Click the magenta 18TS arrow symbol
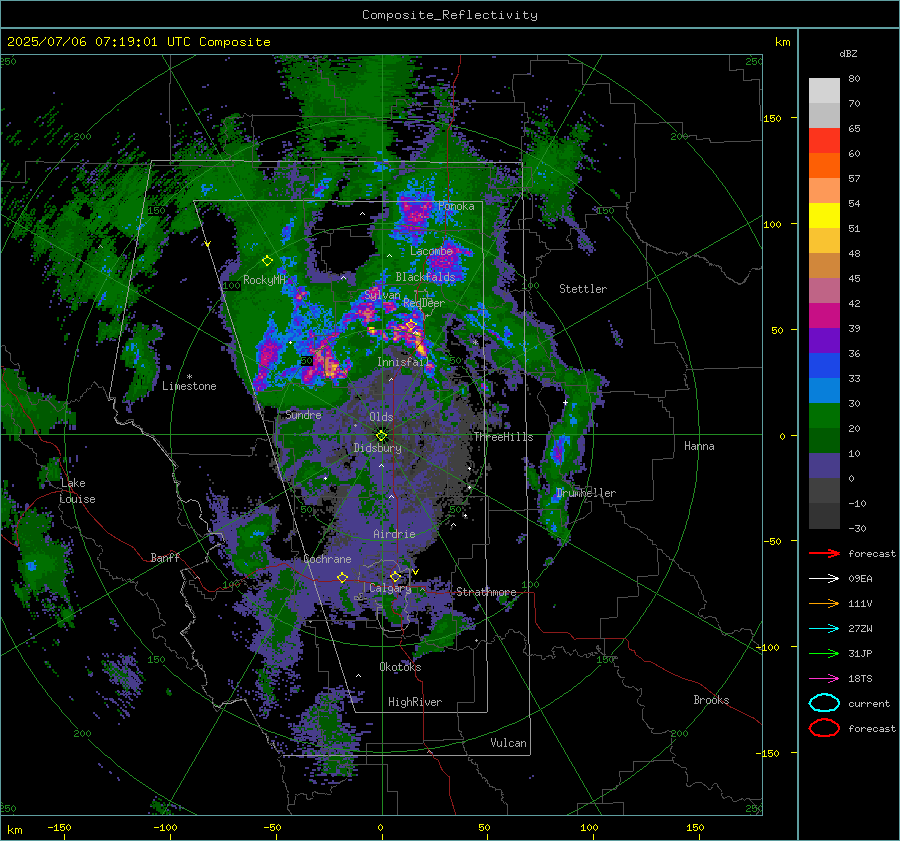The width and height of the screenshot is (900, 841). point(824,678)
